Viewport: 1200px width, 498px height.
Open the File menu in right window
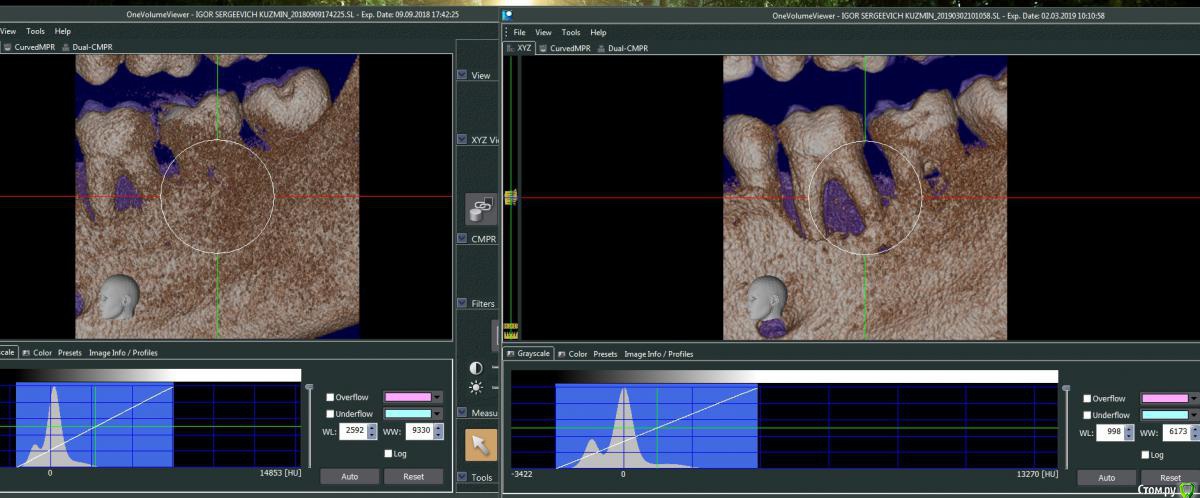(519, 32)
